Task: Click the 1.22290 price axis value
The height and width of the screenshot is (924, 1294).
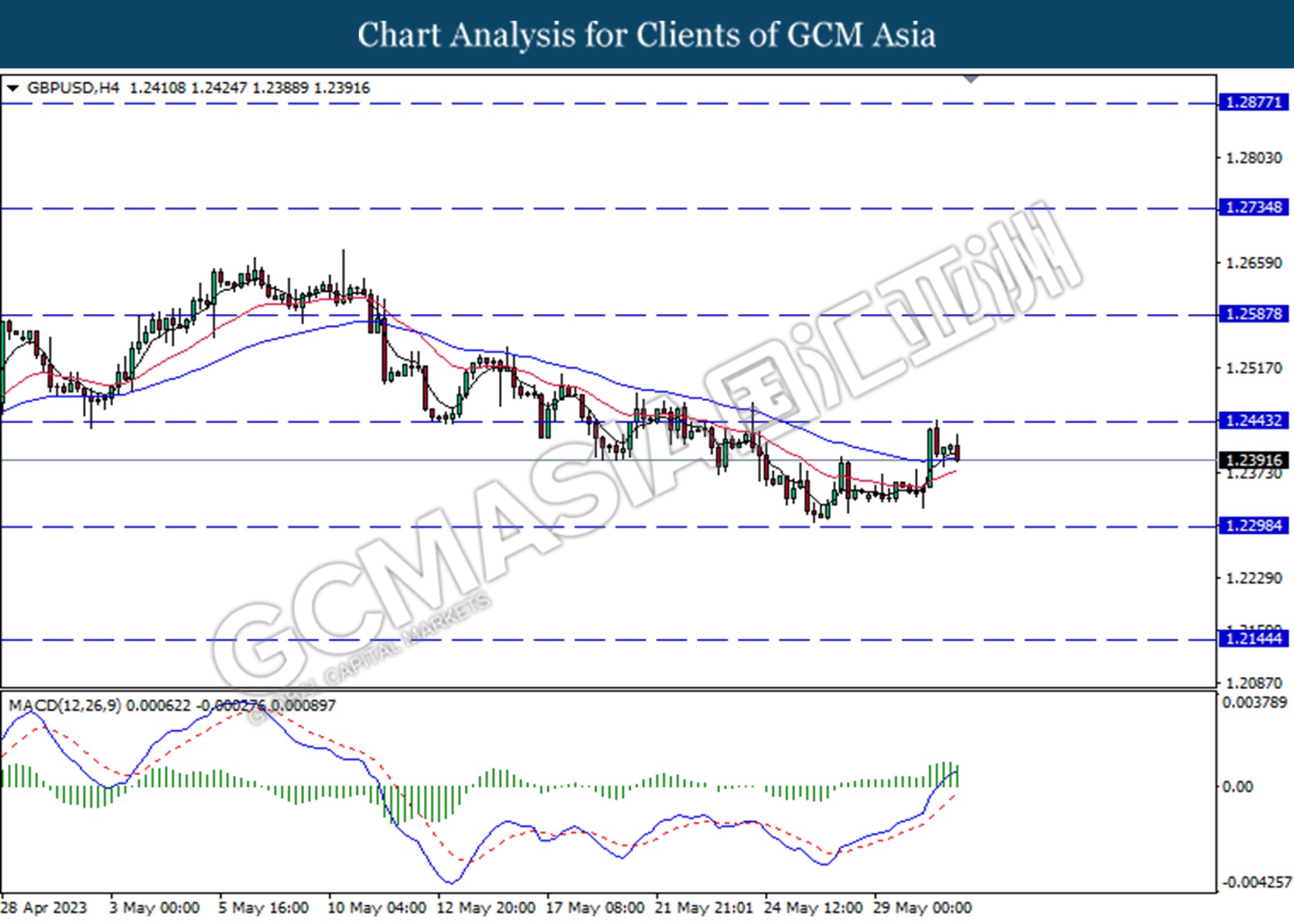Action: [1254, 578]
